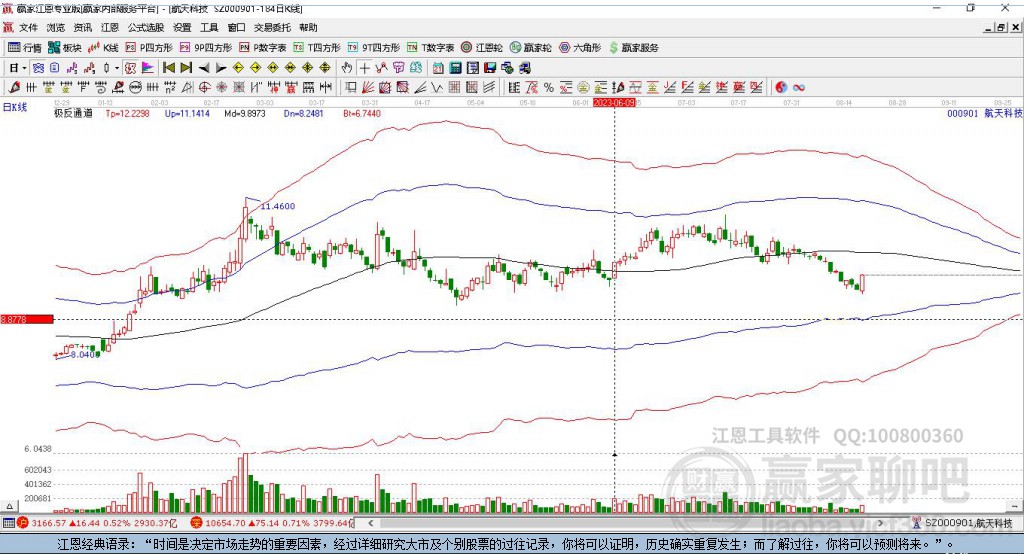The height and width of the screenshot is (554, 1024).
Task: Click the red 8.8778 price tag
Action: 27,319
